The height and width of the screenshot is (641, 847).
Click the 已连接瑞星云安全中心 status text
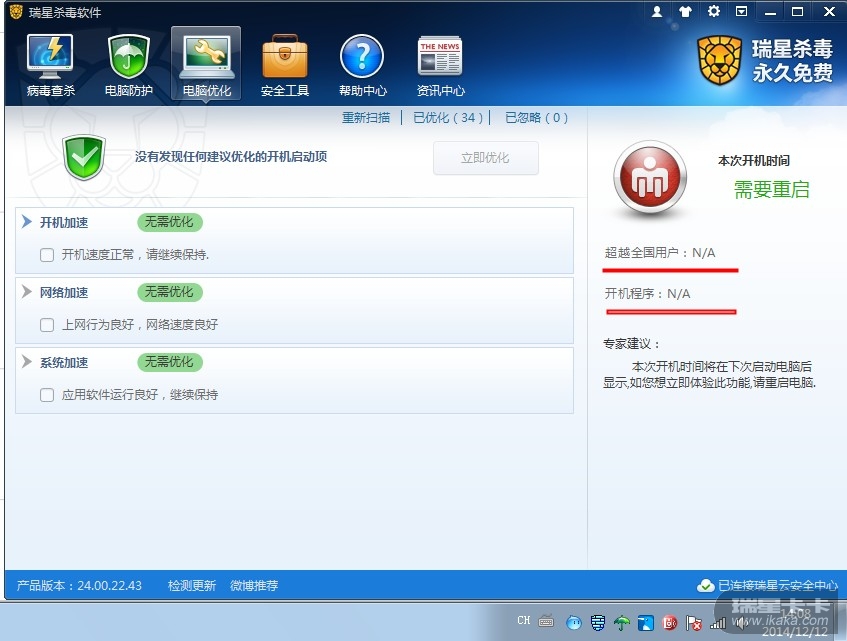pos(778,585)
